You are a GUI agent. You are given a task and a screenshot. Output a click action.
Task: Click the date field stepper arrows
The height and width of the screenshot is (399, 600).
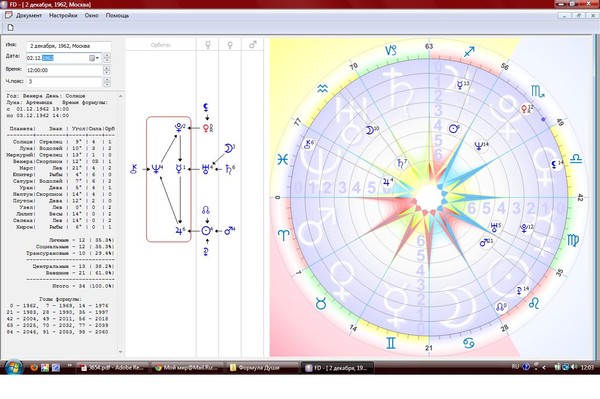(x=107, y=58)
